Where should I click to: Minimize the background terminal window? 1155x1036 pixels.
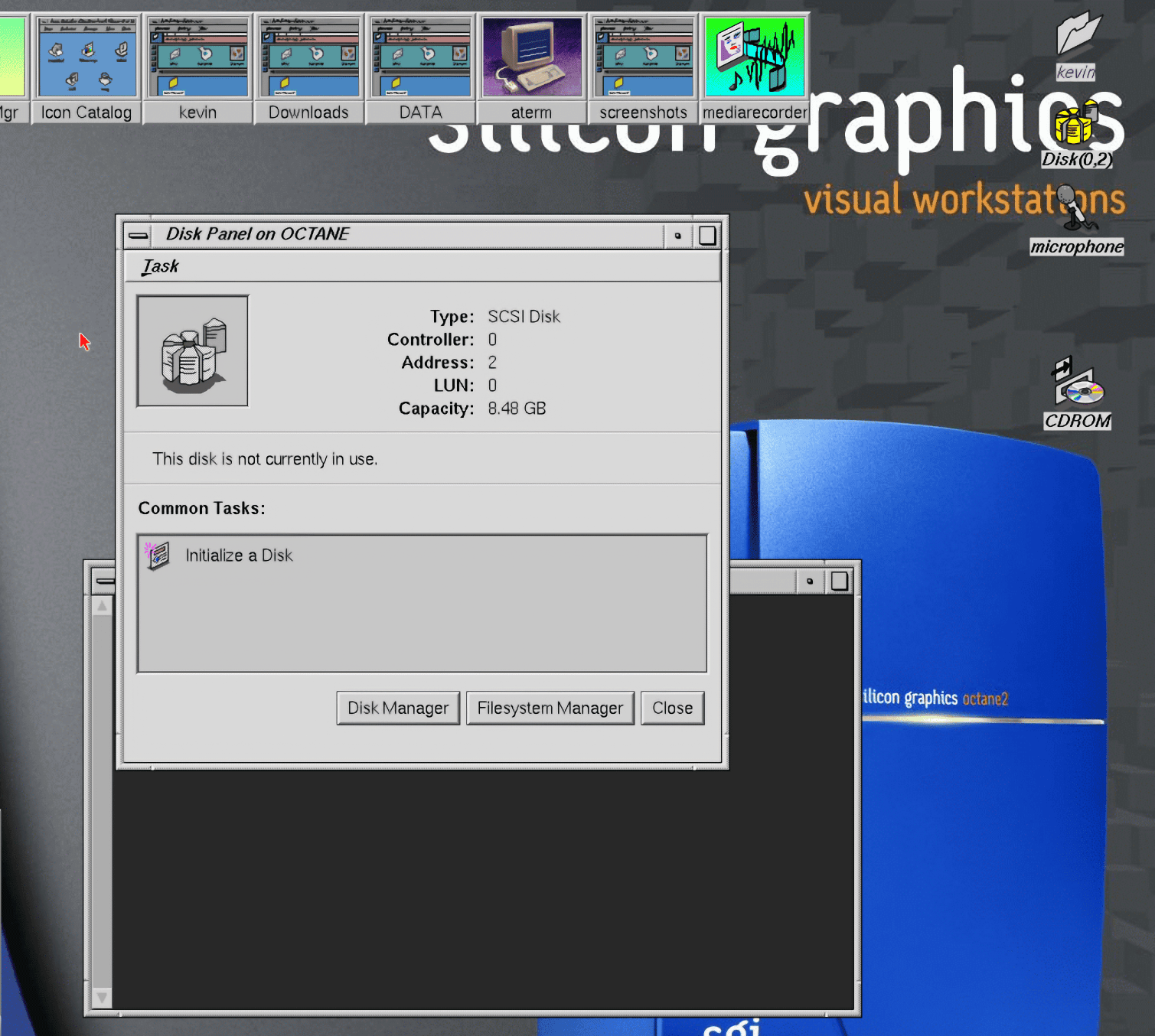click(810, 582)
